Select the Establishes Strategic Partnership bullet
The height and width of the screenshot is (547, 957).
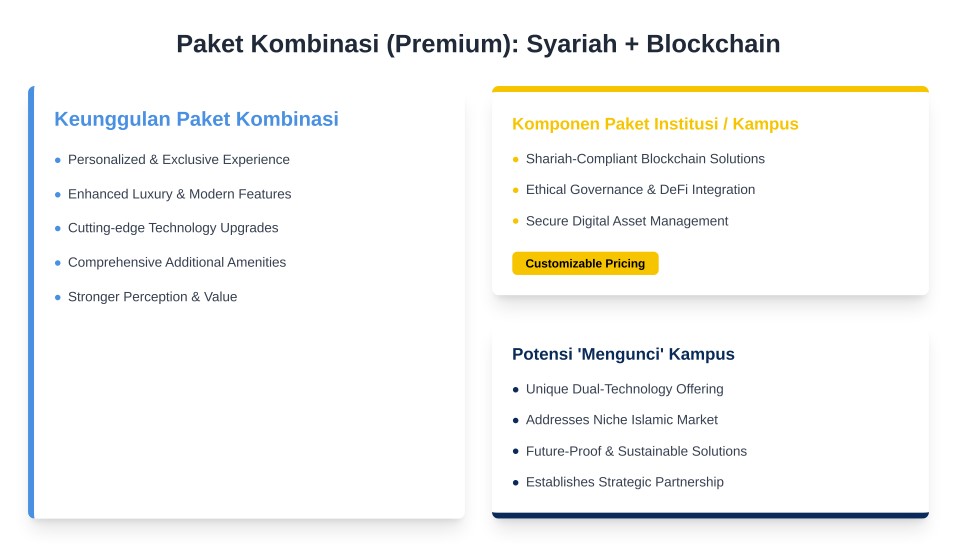pos(624,482)
